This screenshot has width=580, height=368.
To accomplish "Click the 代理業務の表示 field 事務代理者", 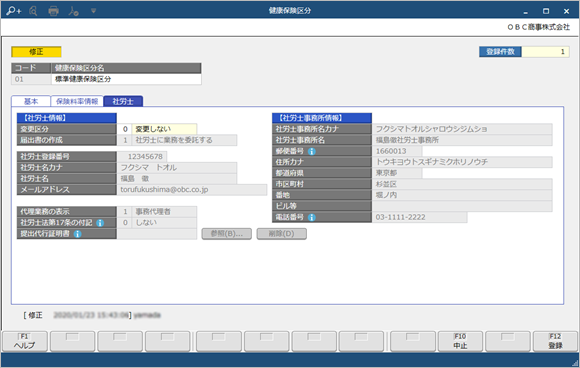I will (164, 212).
